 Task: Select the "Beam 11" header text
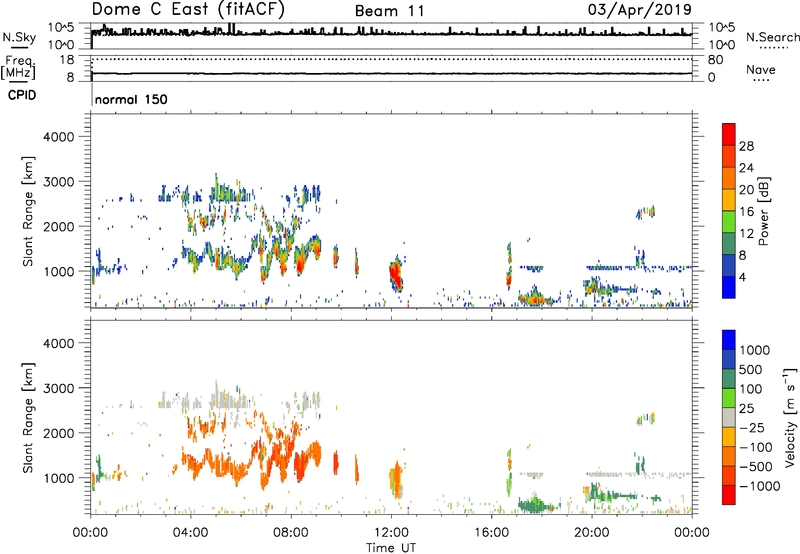pyautogui.click(x=389, y=11)
